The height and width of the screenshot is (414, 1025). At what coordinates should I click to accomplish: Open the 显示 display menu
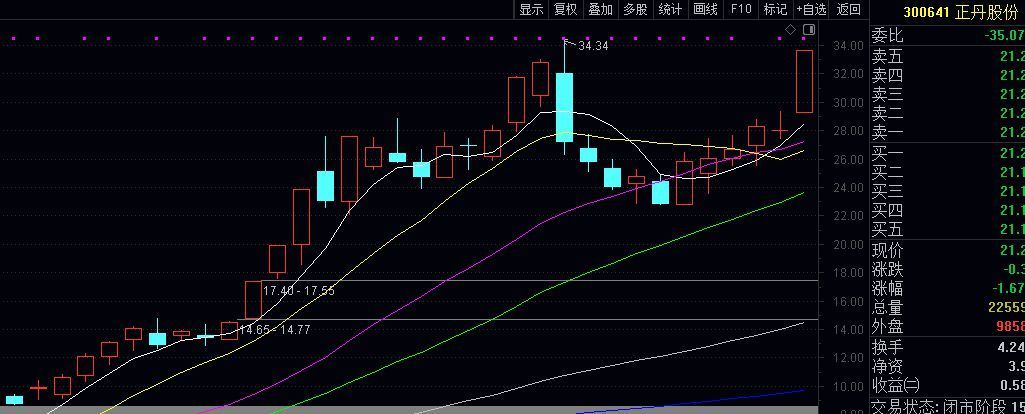tap(531, 9)
